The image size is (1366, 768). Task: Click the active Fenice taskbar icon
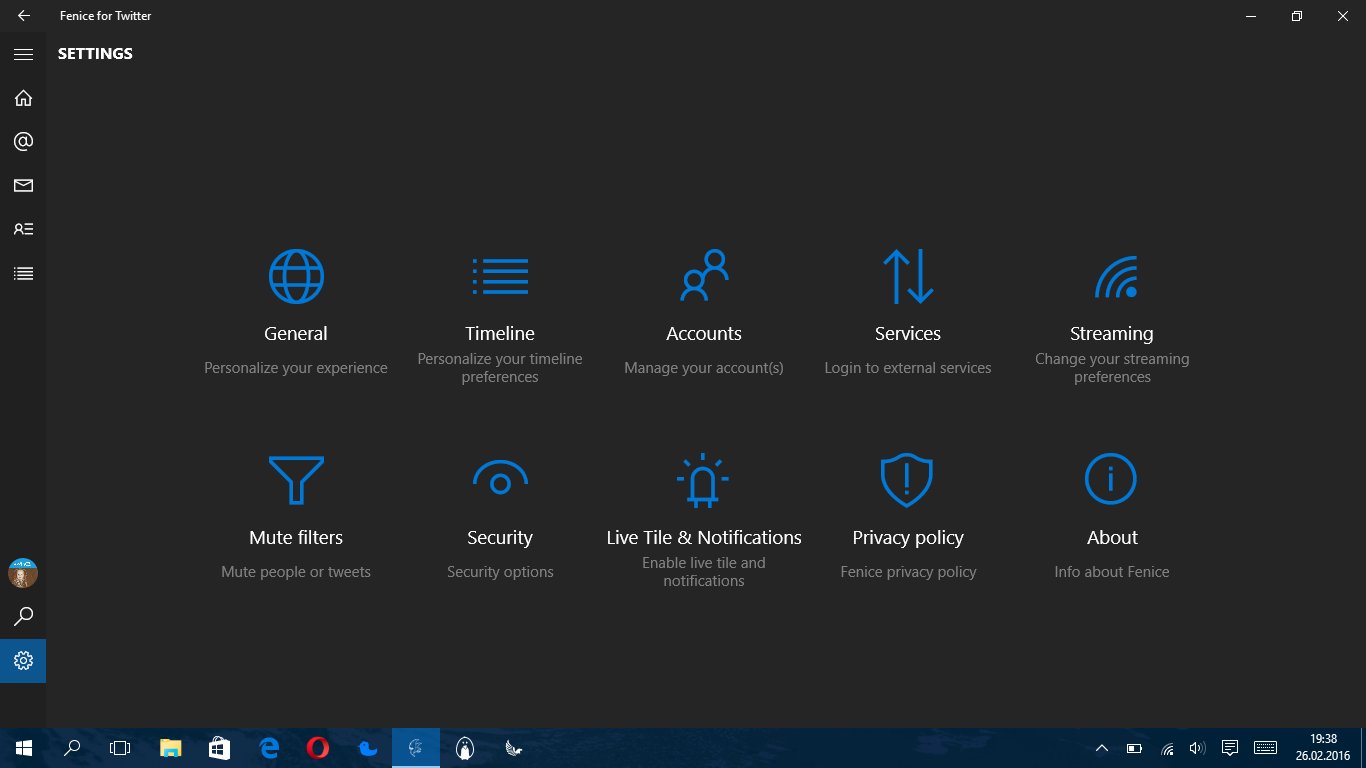coord(416,748)
